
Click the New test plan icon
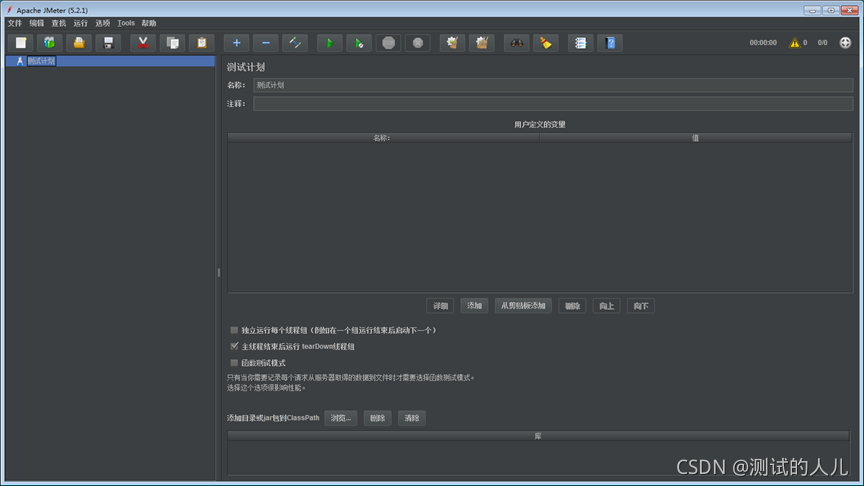coord(20,43)
